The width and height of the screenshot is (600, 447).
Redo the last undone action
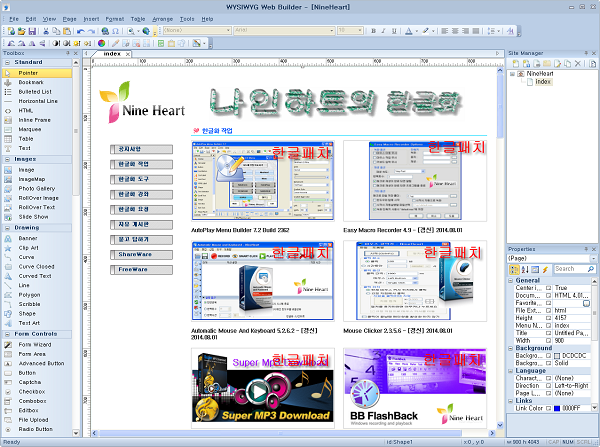[91, 31]
